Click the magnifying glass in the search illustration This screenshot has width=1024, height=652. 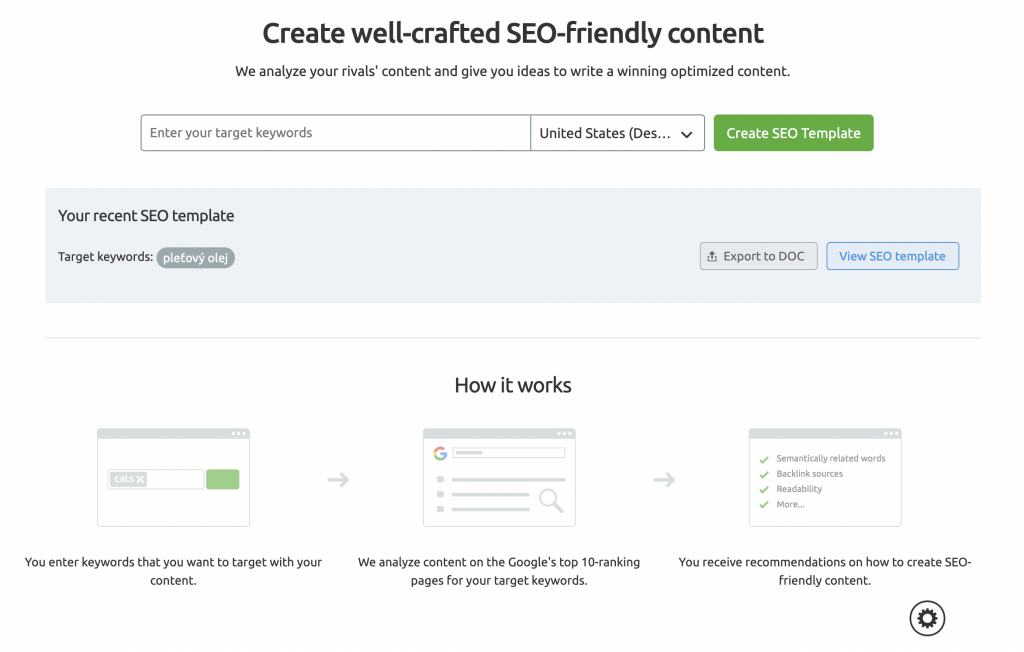pyautogui.click(x=551, y=500)
